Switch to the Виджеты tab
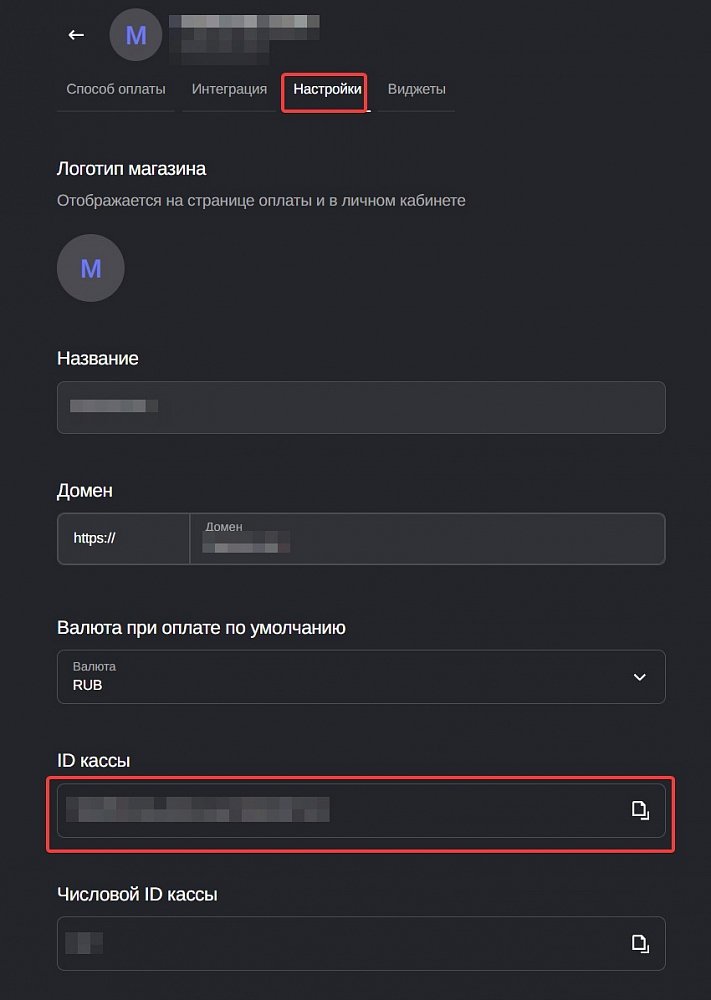This screenshot has width=711, height=1000. [x=416, y=89]
